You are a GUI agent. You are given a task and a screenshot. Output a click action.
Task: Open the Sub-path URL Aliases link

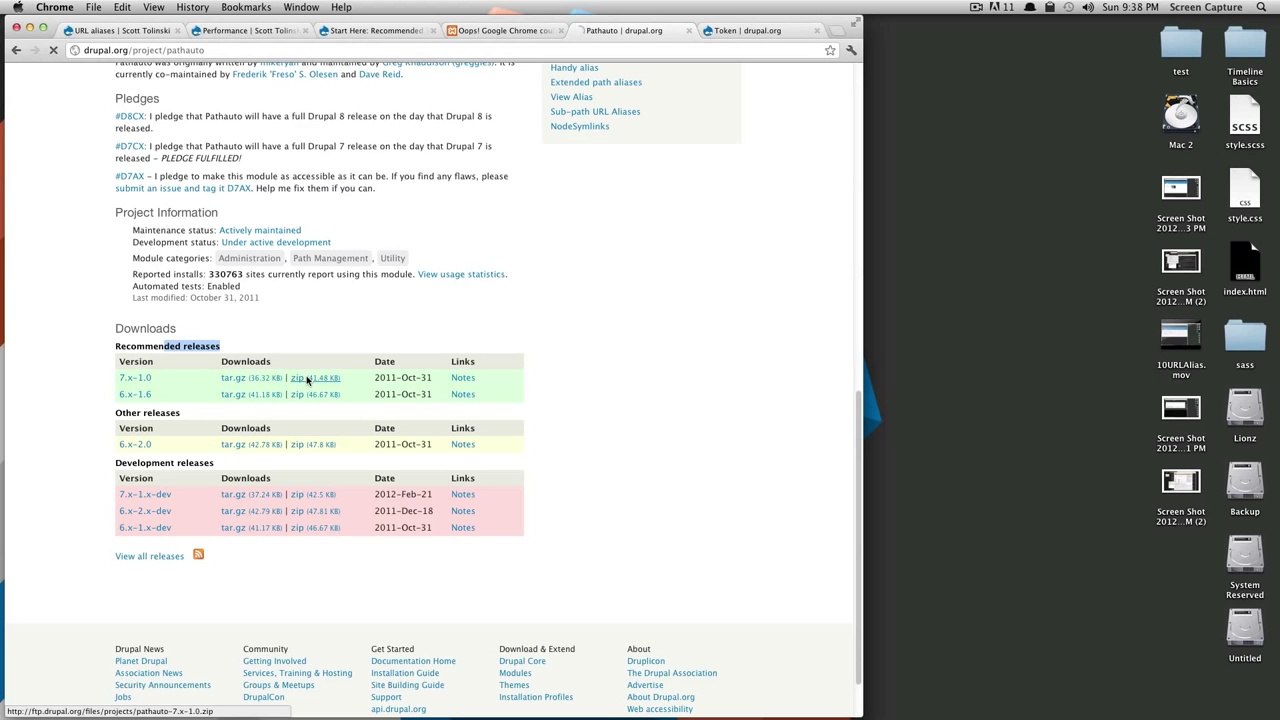coord(595,111)
